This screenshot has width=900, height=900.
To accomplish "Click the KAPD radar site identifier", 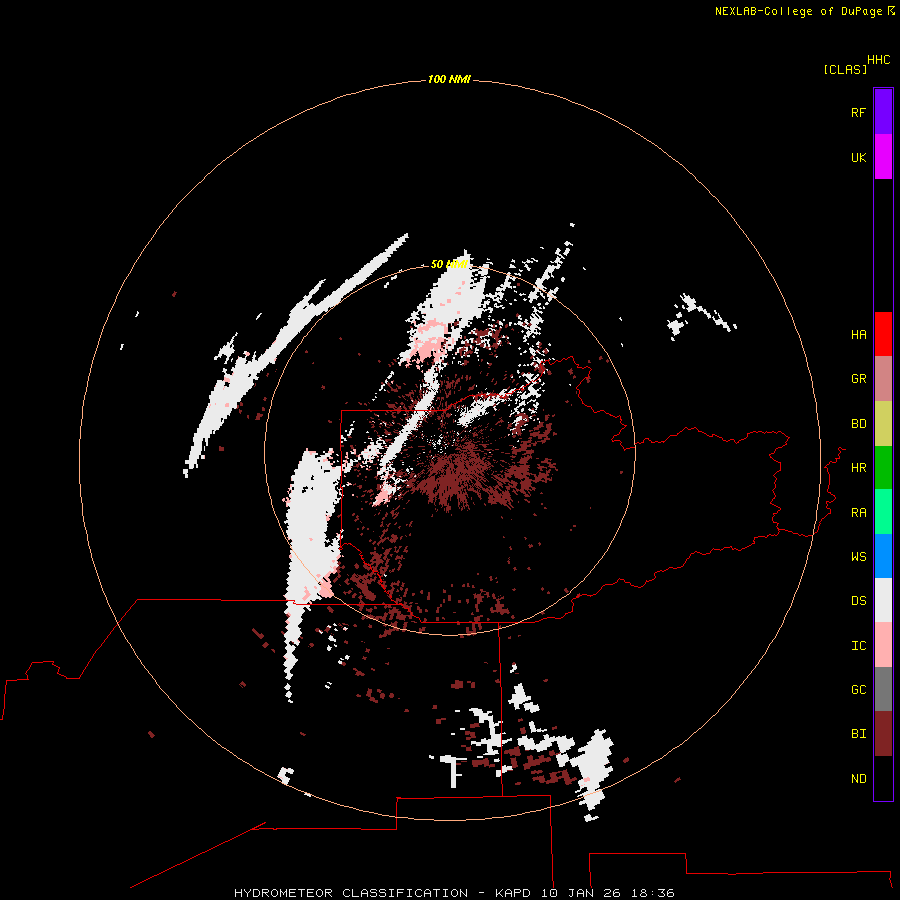I will click(514, 893).
